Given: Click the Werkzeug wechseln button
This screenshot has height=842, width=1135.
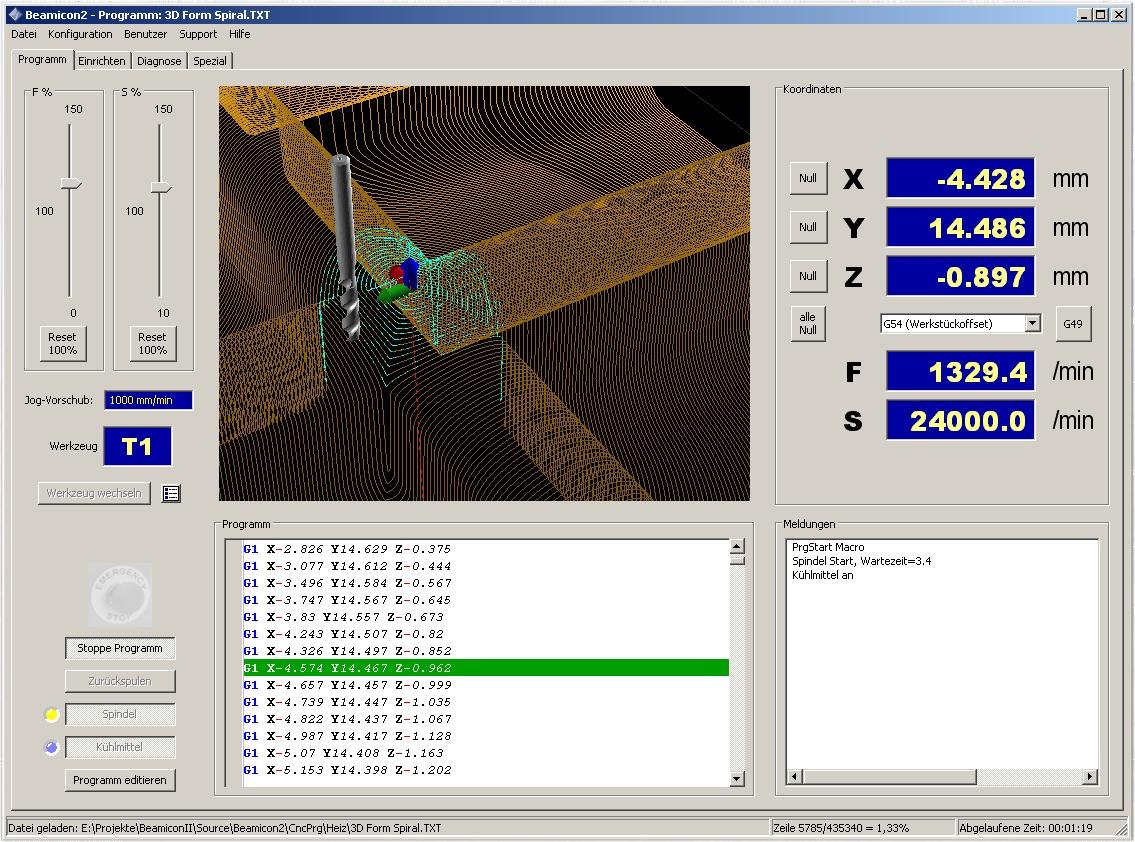Looking at the screenshot, I should (94, 493).
